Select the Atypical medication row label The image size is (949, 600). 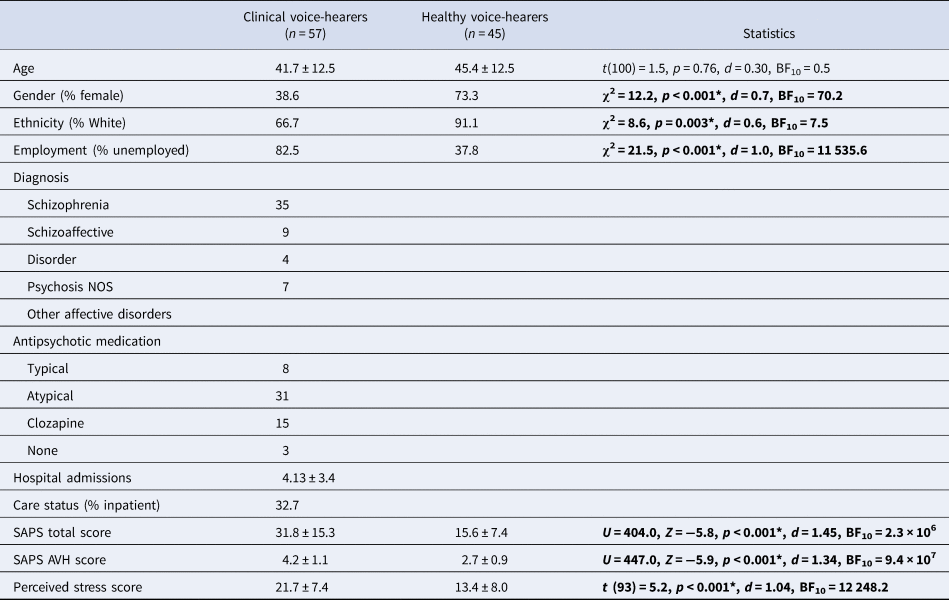tap(50, 396)
